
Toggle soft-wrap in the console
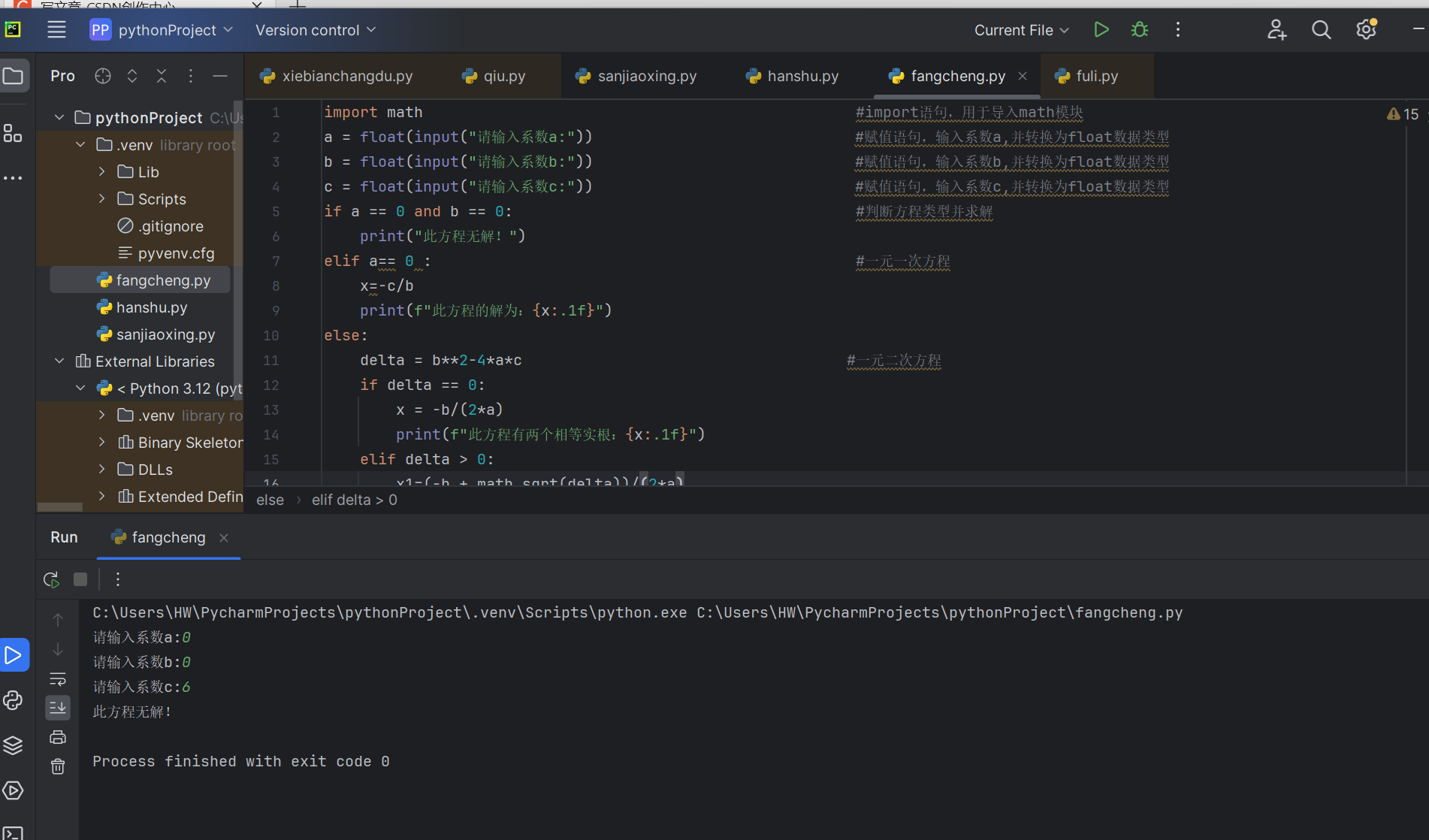[58, 679]
